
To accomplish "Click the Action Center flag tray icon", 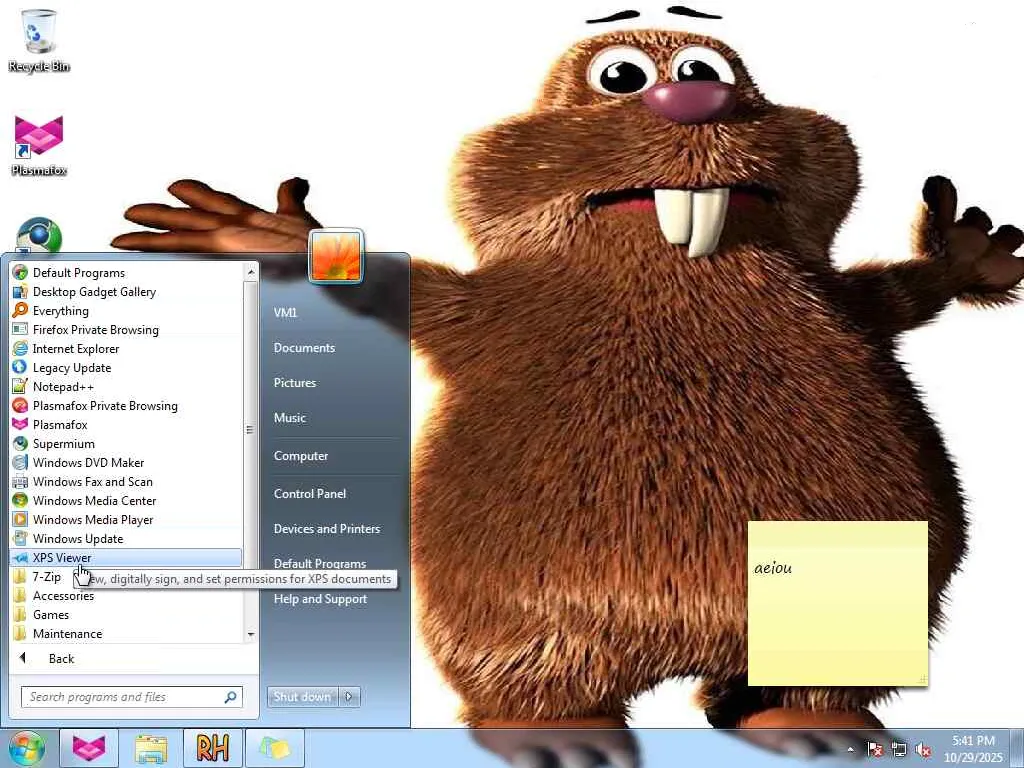I will click(875, 749).
